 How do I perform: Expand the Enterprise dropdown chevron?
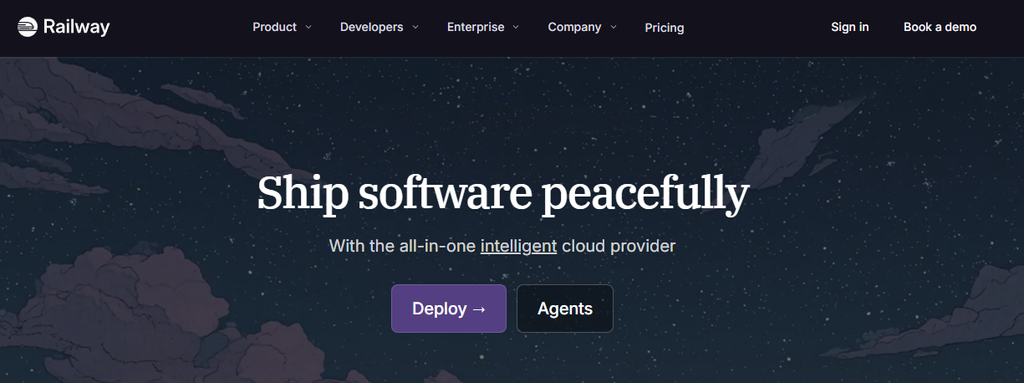coord(515,27)
